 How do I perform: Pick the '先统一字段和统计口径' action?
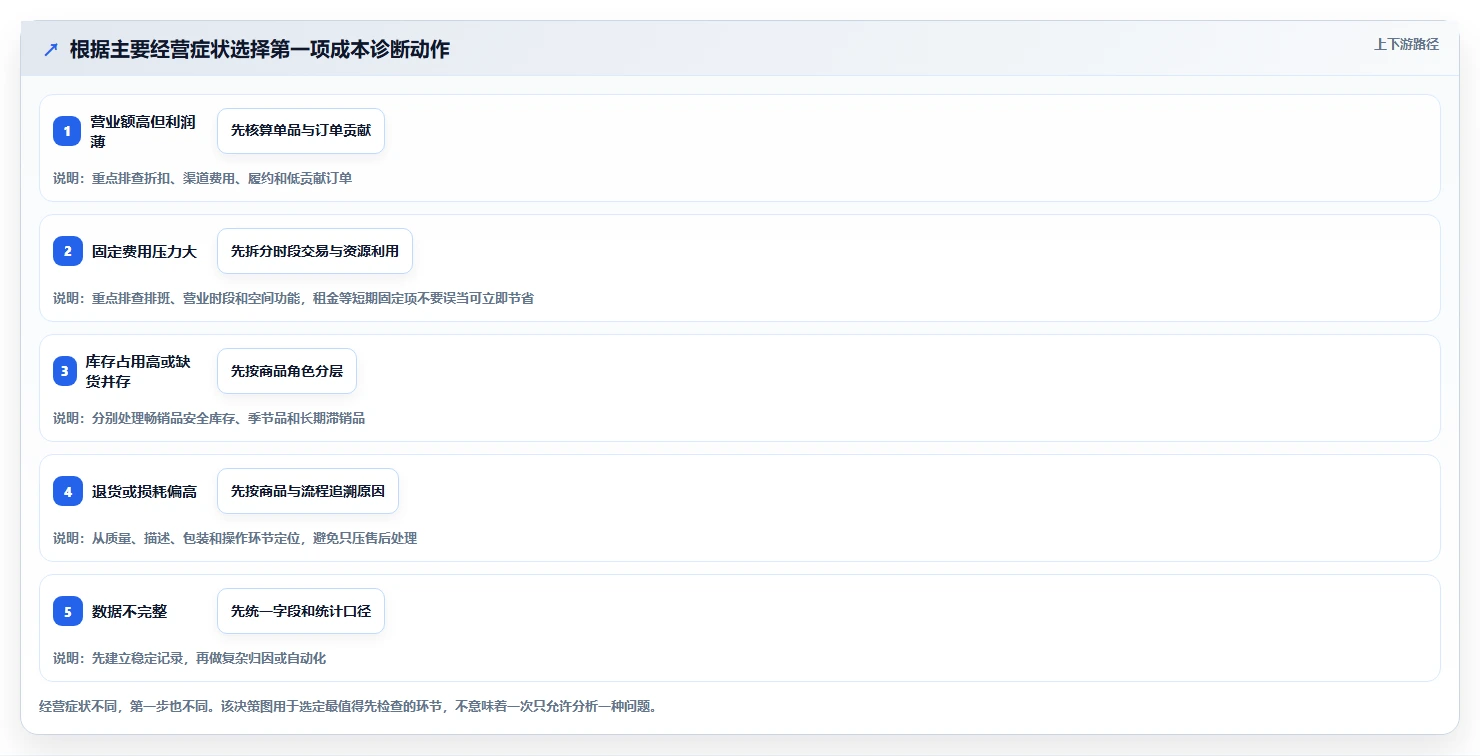[x=301, y=611]
